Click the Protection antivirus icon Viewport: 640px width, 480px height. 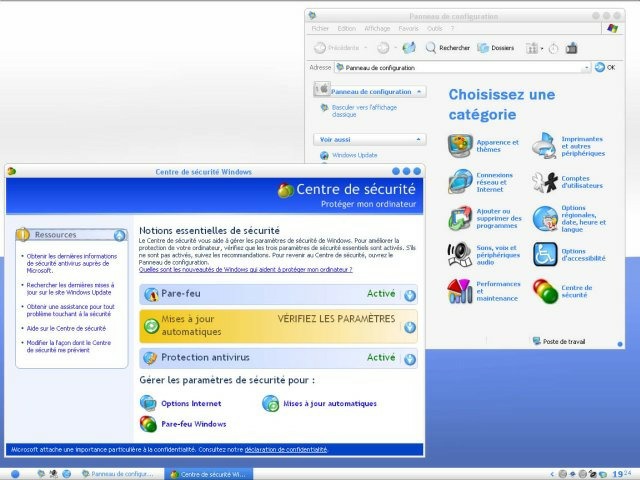pyautogui.click(x=150, y=358)
